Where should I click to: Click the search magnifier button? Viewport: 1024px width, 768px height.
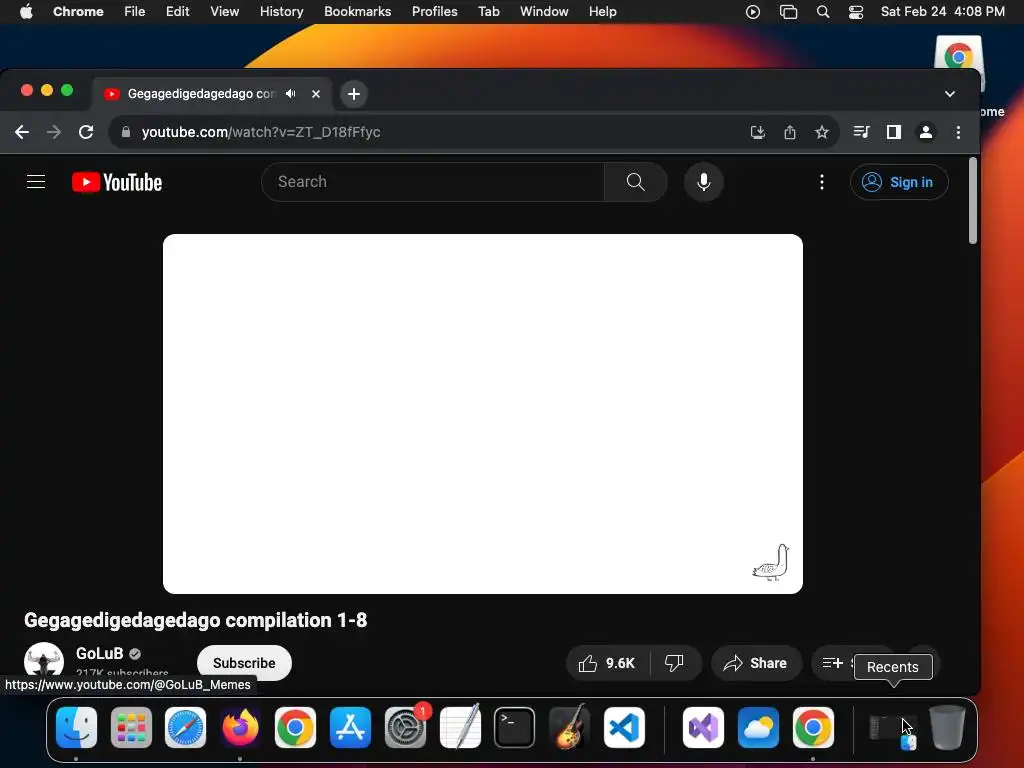(635, 182)
